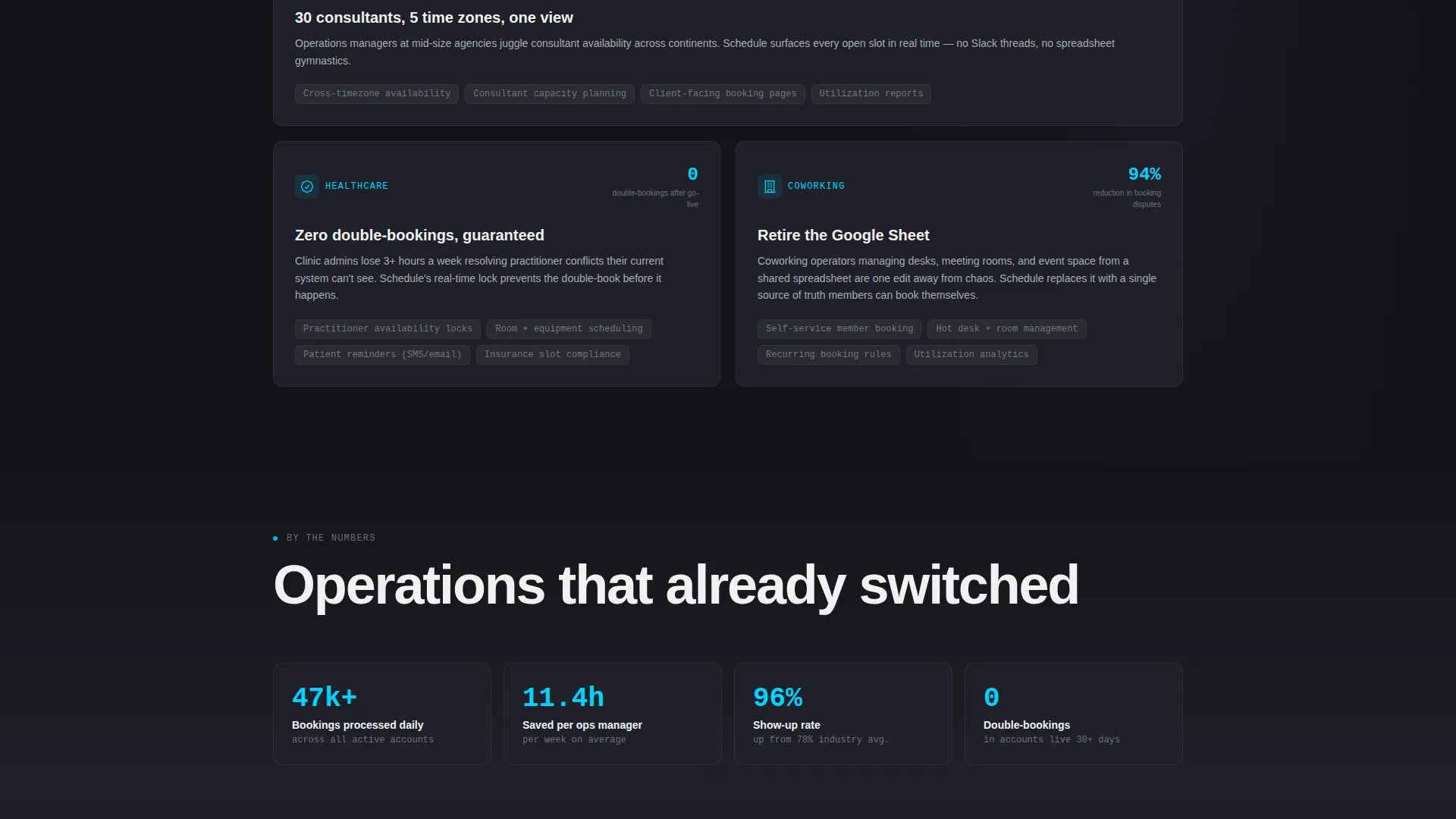This screenshot has height=819, width=1456.
Task: Click the Double-bookings stat label
Action: point(1027,725)
